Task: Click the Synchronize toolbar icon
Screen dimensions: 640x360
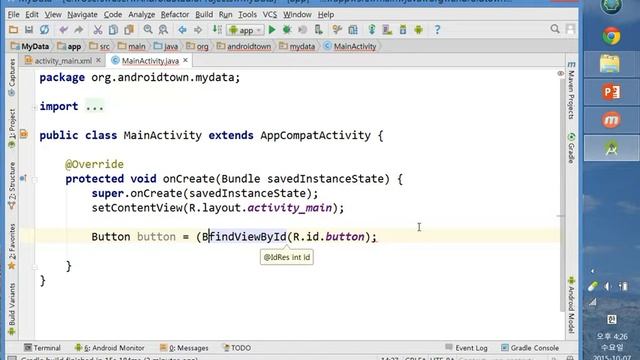Action: coord(44,30)
